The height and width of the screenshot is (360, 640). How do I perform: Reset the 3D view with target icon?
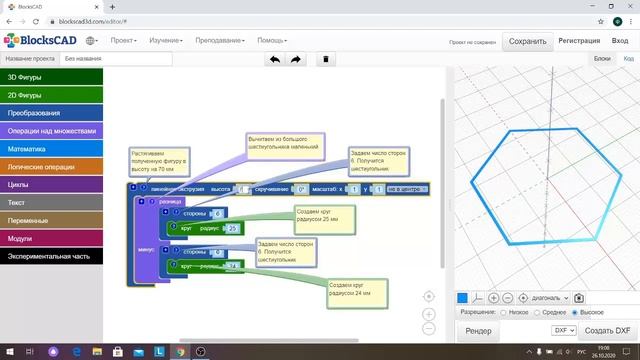pyautogui.click(x=523, y=298)
